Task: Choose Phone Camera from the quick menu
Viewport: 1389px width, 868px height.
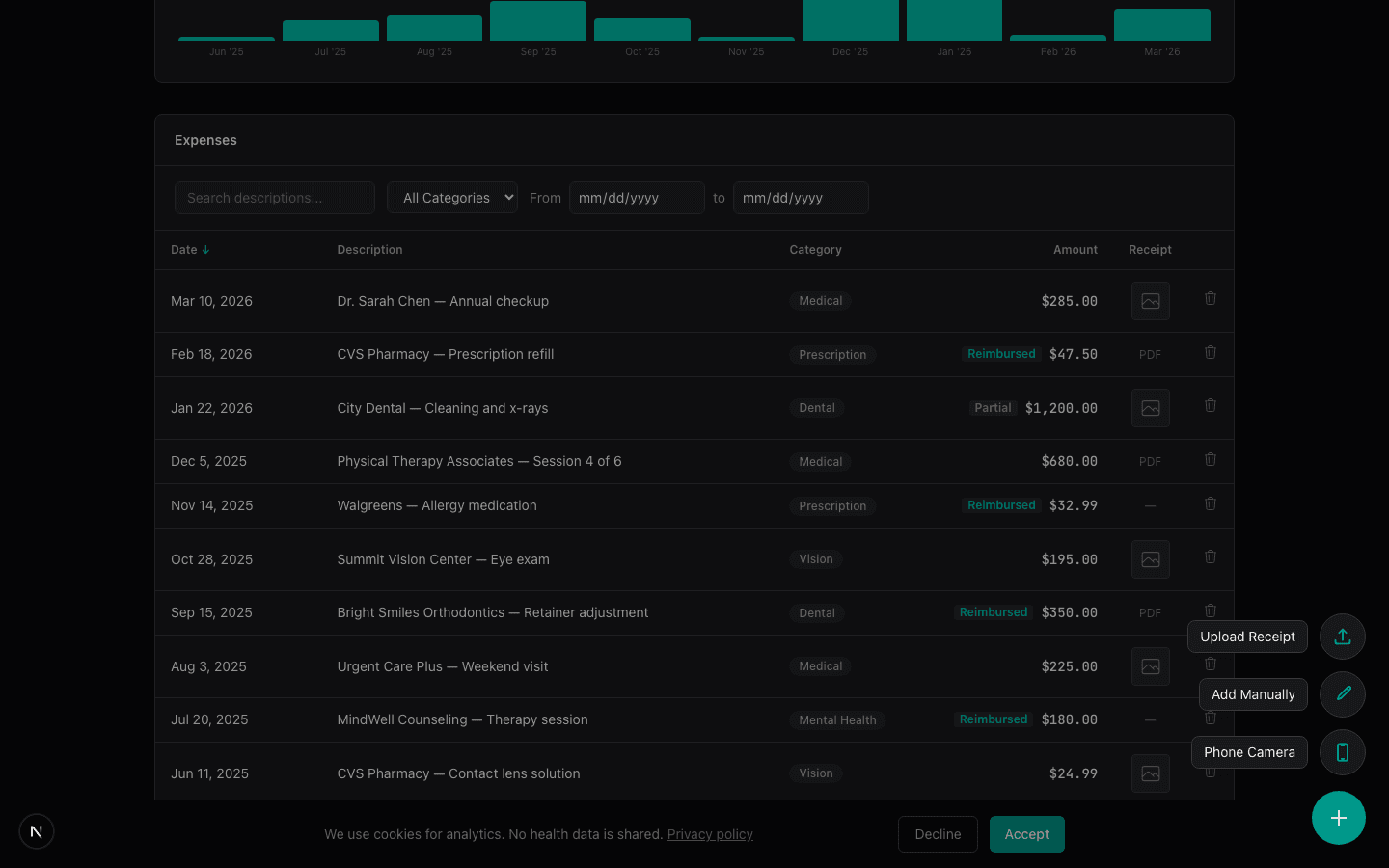Action: point(1249,752)
